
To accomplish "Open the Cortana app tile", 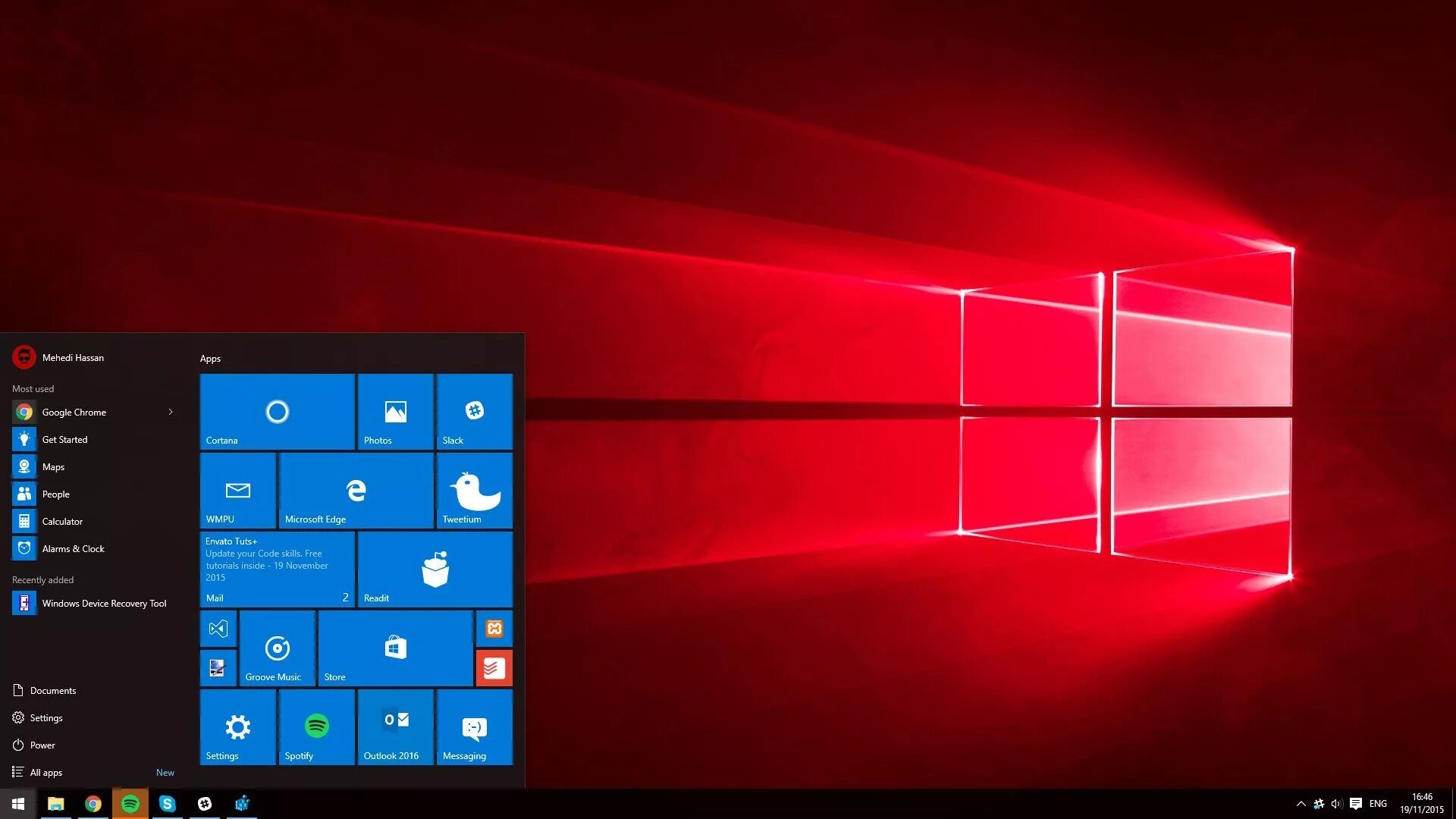I will click(277, 411).
